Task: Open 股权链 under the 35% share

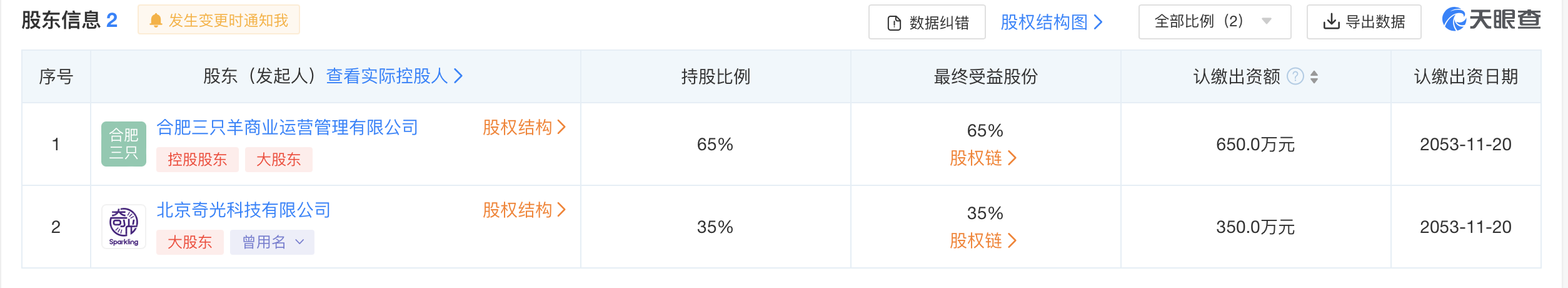Action: tap(983, 241)
